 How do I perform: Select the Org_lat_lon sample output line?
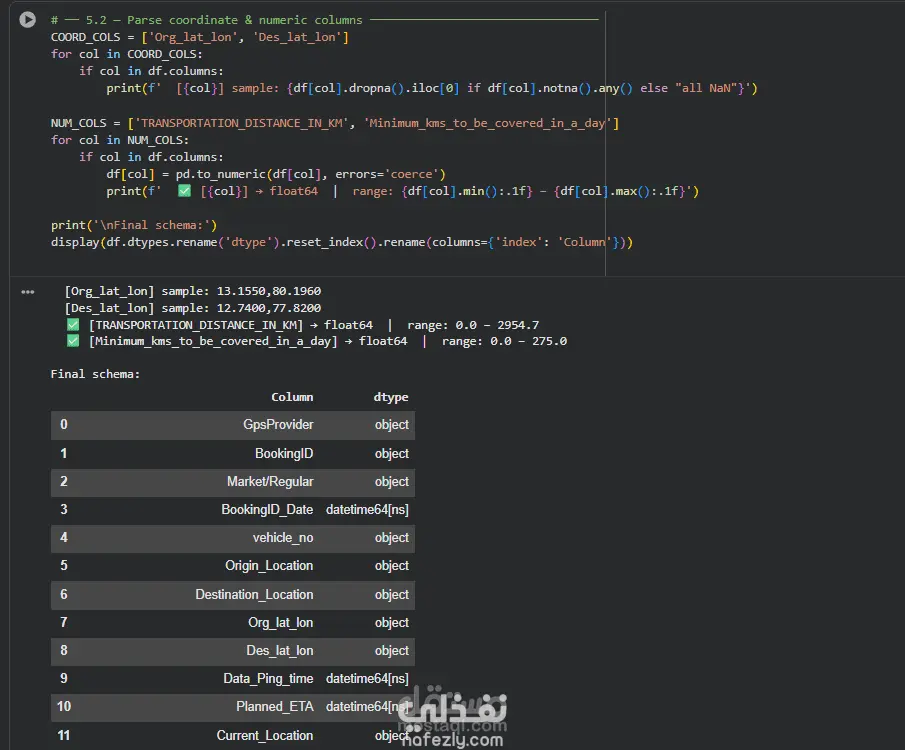(193, 291)
